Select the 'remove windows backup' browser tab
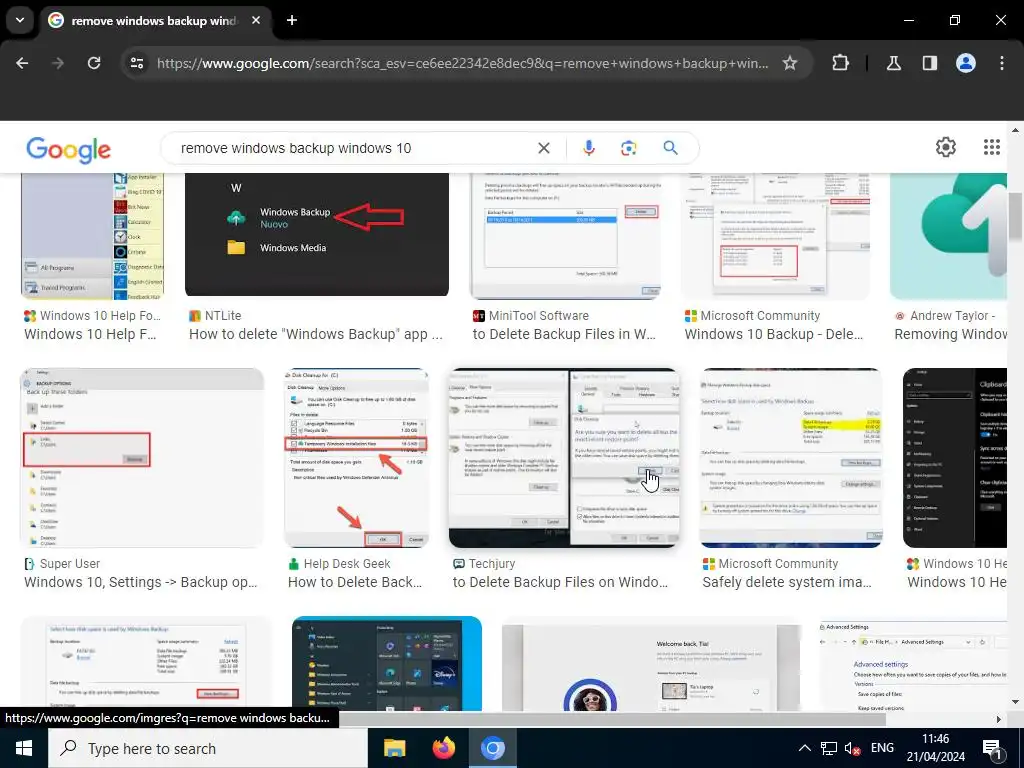Screen dimensions: 1024x768 155,20
